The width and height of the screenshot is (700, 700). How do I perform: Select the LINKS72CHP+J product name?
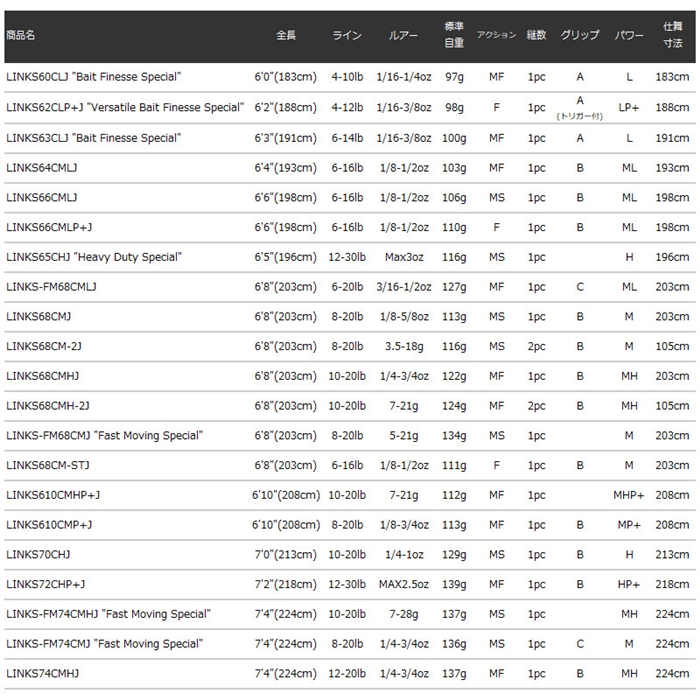point(46,584)
